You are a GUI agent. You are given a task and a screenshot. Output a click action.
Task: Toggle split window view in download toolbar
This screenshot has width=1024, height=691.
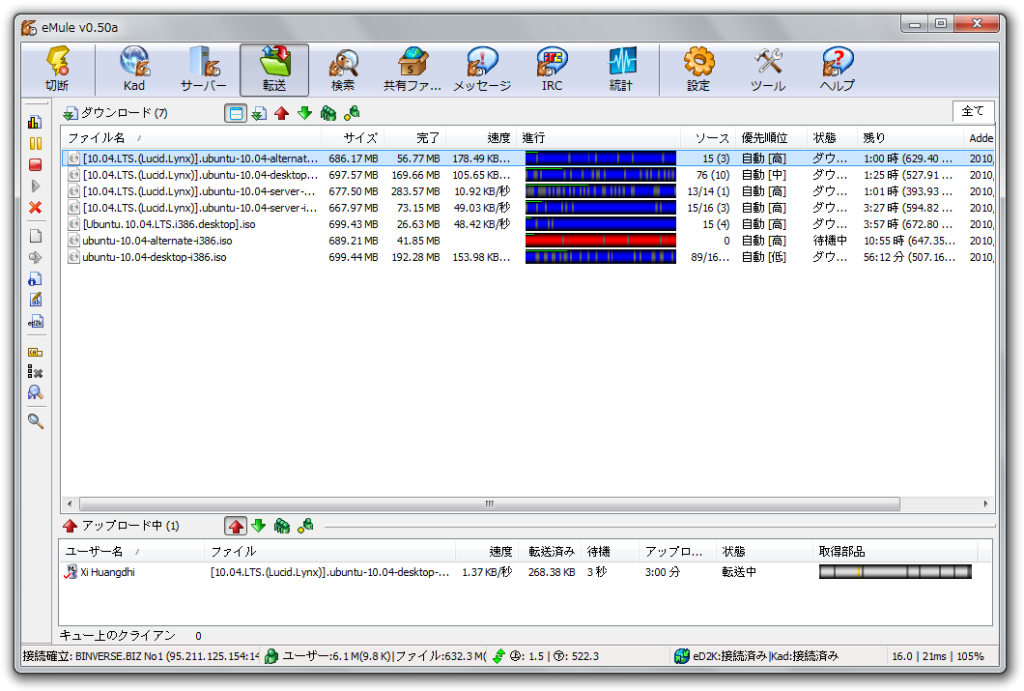tap(236, 114)
